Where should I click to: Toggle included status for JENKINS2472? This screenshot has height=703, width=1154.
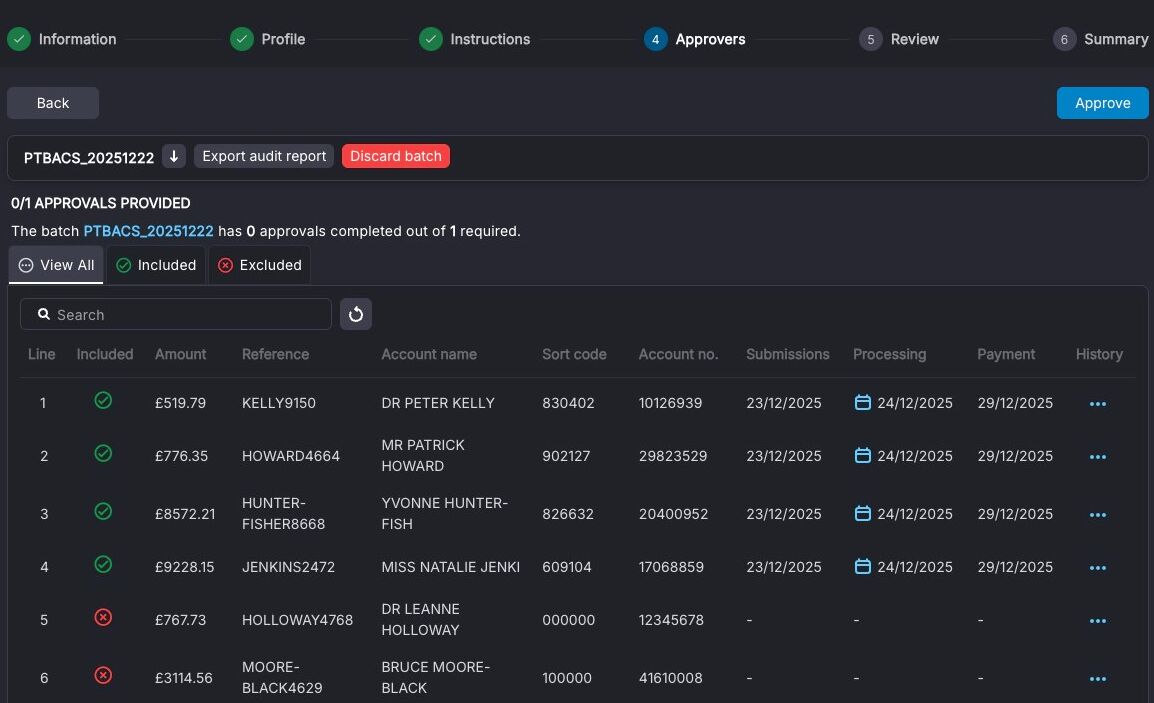click(103, 564)
